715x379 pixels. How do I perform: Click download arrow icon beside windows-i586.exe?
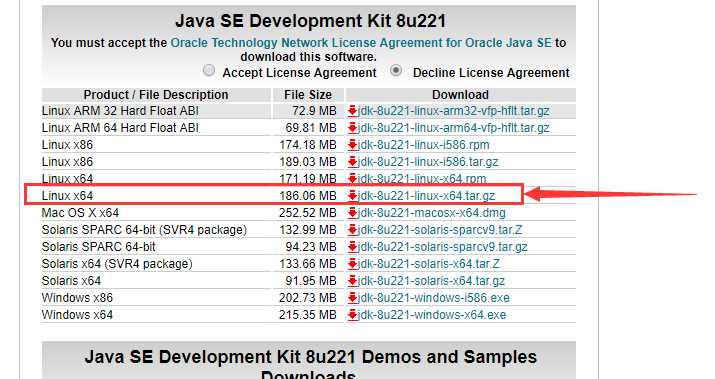pyautogui.click(x=352, y=298)
